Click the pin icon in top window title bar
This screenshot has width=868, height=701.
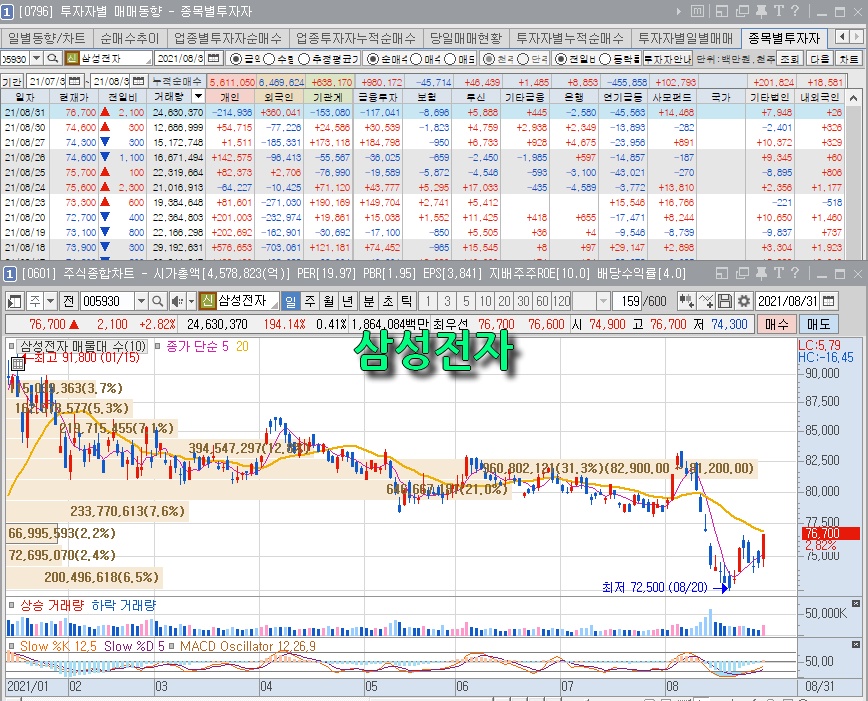click(761, 12)
